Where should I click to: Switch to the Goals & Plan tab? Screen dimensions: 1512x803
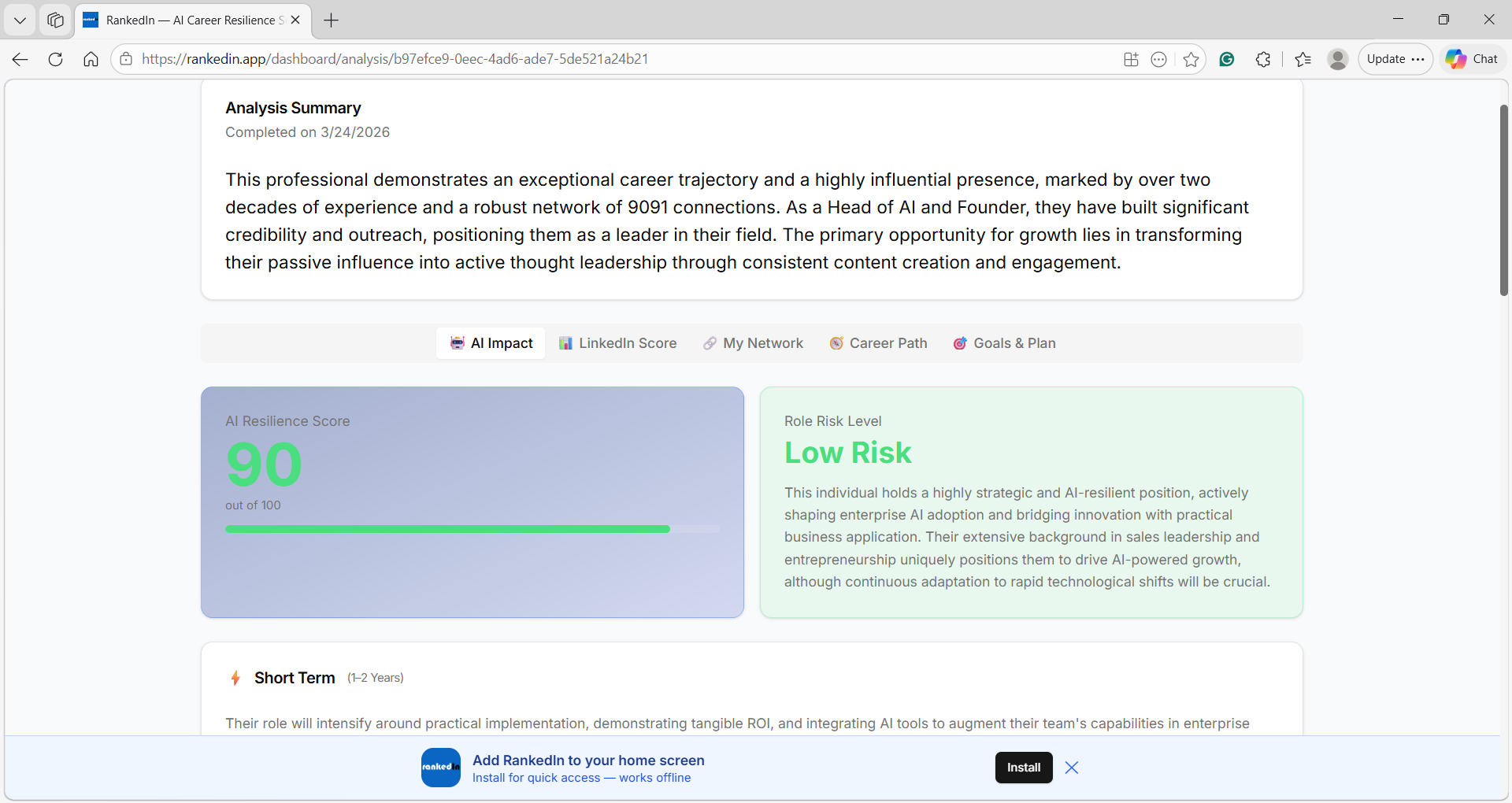[1004, 343]
